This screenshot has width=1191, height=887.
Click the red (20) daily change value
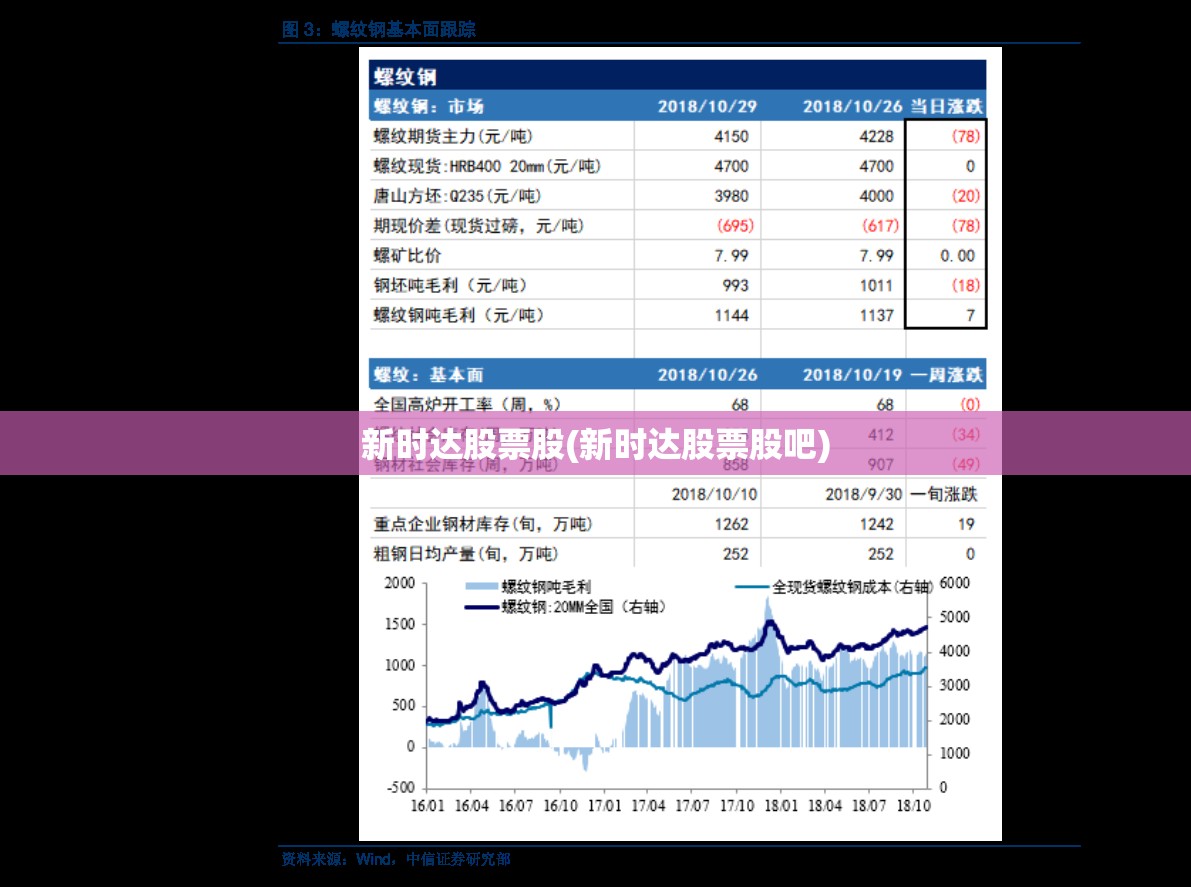point(965,196)
